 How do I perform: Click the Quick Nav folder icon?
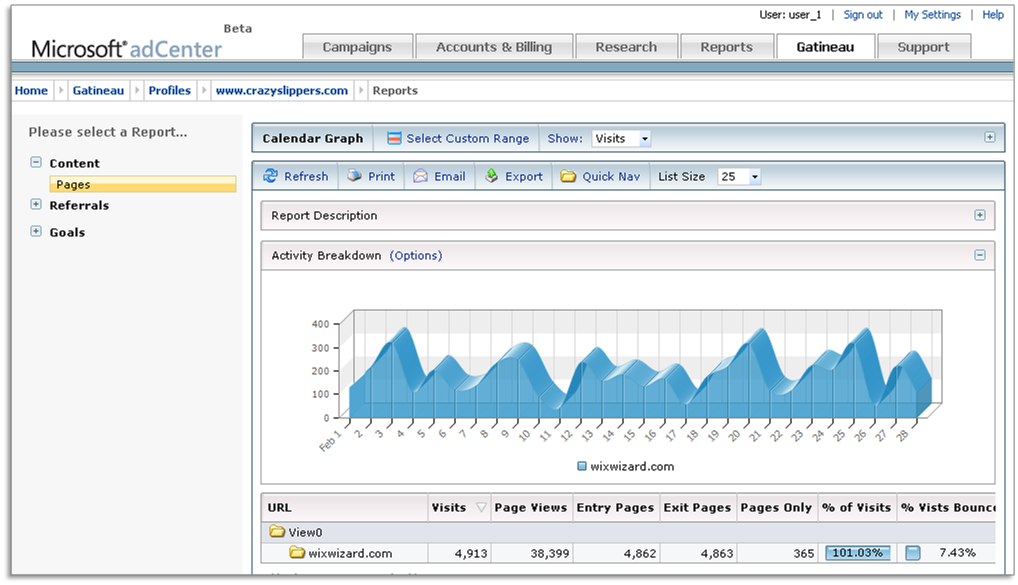568,176
